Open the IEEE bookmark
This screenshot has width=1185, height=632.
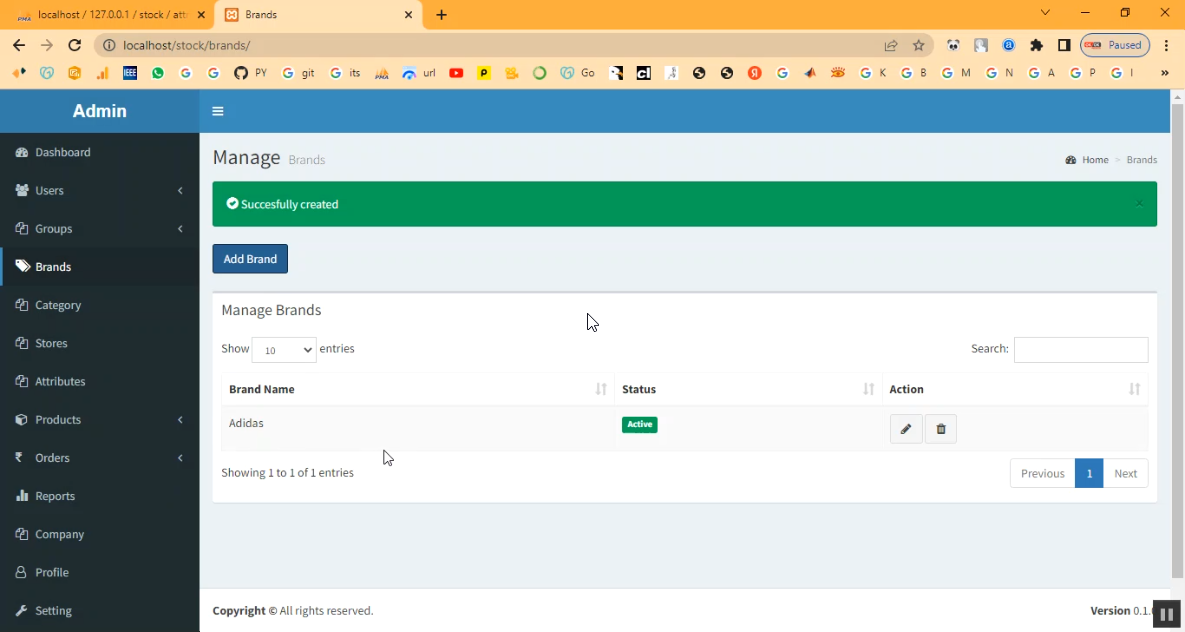pyautogui.click(x=130, y=73)
